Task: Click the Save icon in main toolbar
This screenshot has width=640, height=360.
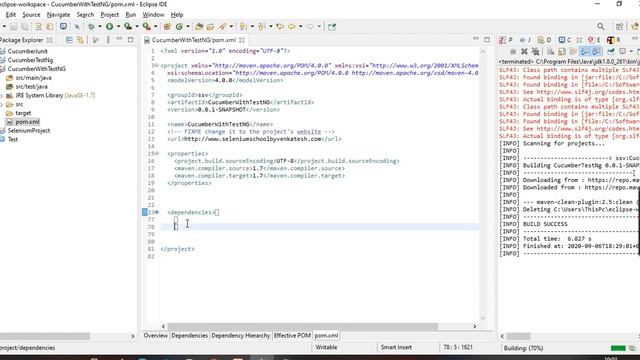Action: pos(13,27)
